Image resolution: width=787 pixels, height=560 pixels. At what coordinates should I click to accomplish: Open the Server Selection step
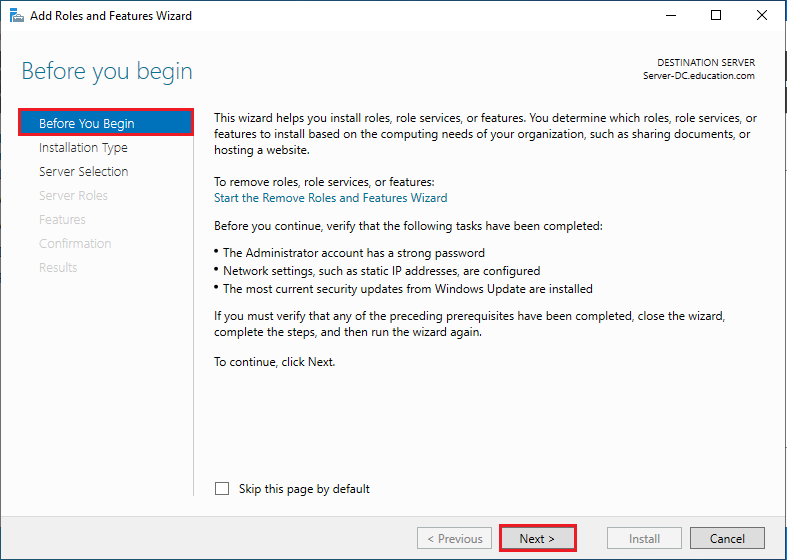coord(83,172)
